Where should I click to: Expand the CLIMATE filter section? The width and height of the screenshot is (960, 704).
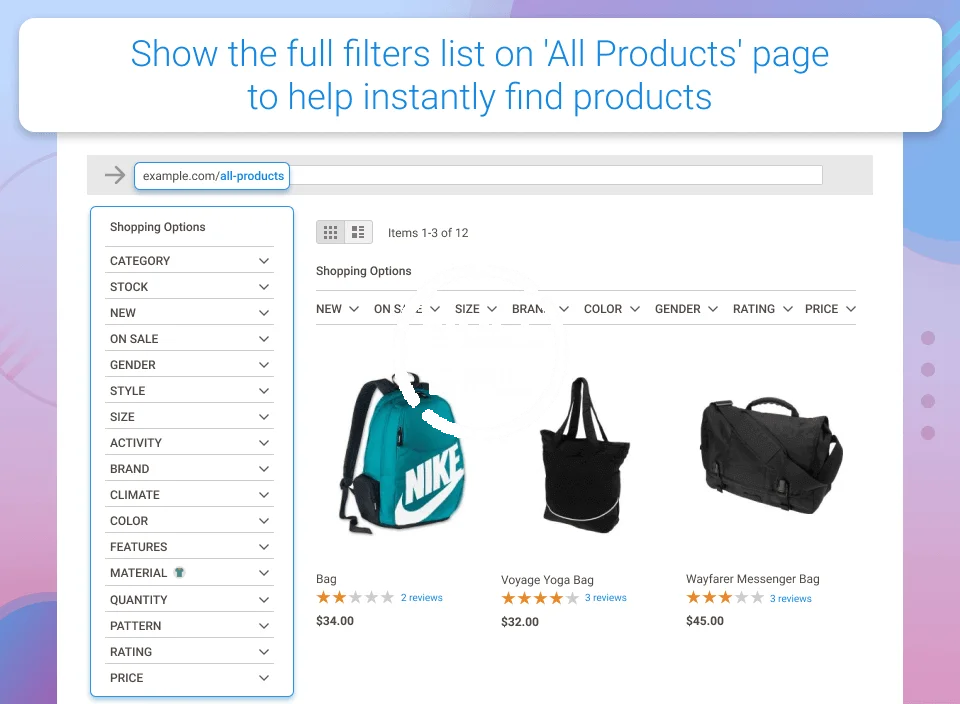(x=189, y=495)
